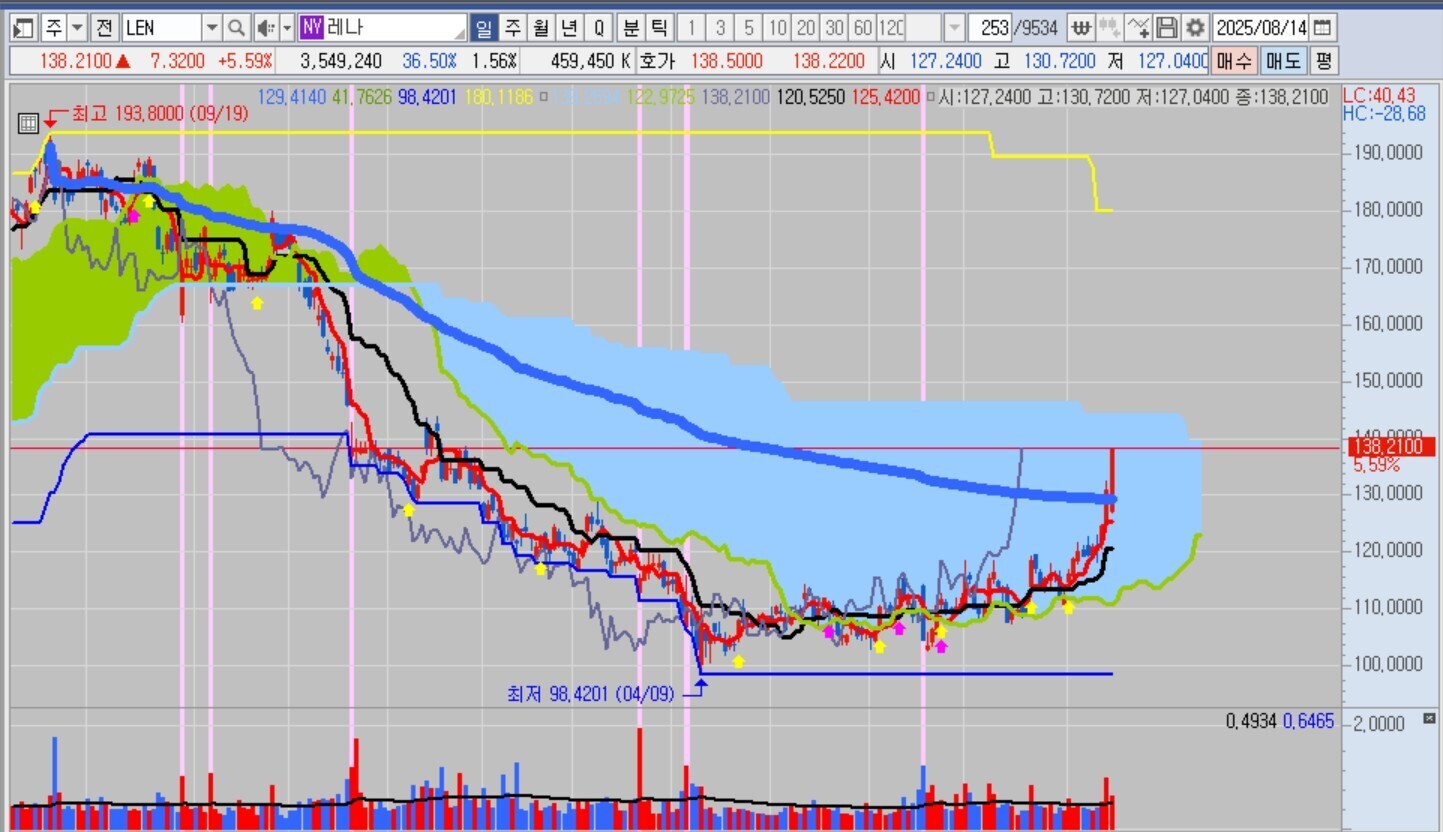Viewport: 1443px width, 832px height.
Task: Select the yearly (년) chart period
Action: point(570,27)
